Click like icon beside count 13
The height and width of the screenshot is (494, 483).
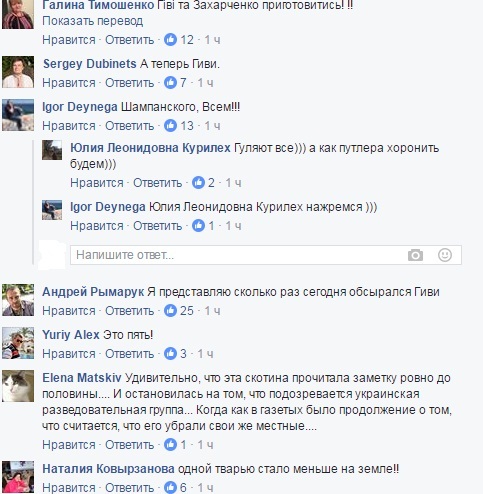pos(170,126)
